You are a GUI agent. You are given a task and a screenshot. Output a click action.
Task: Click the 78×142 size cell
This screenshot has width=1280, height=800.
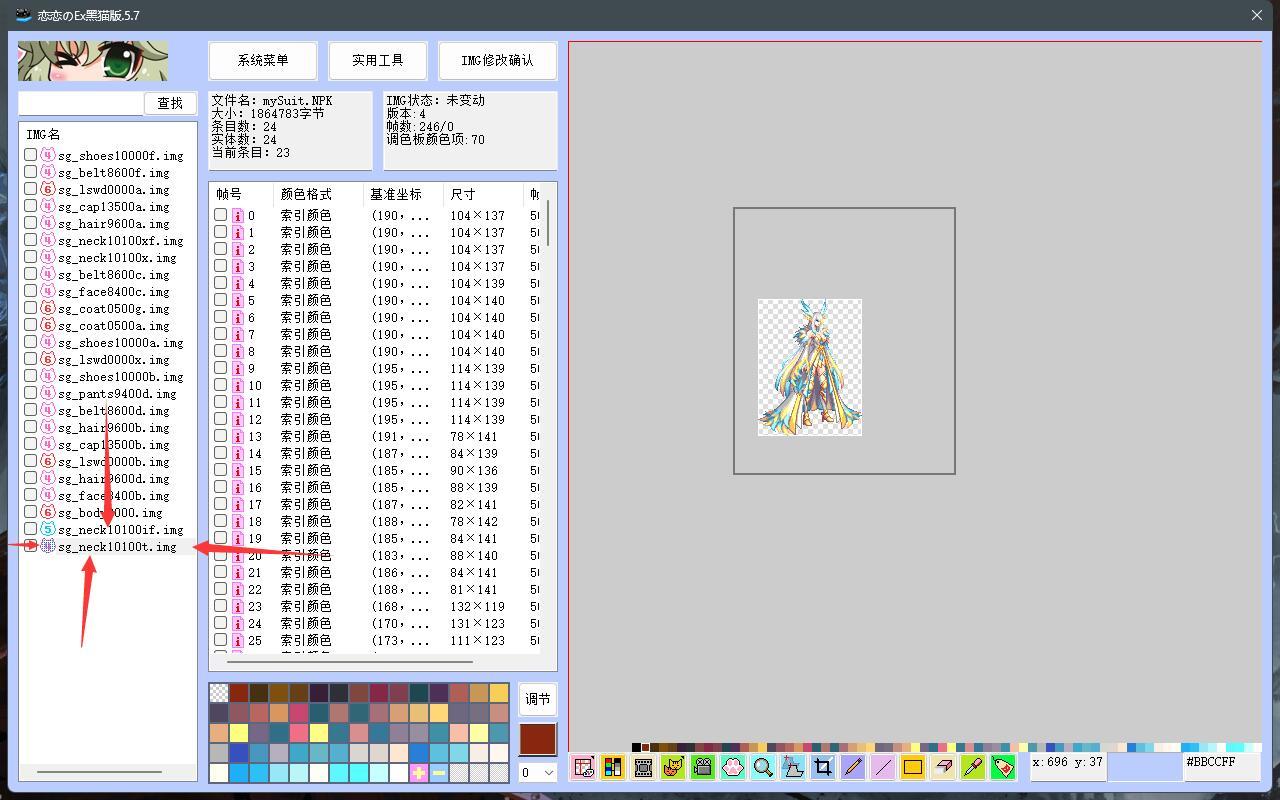(x=474, y=521)
